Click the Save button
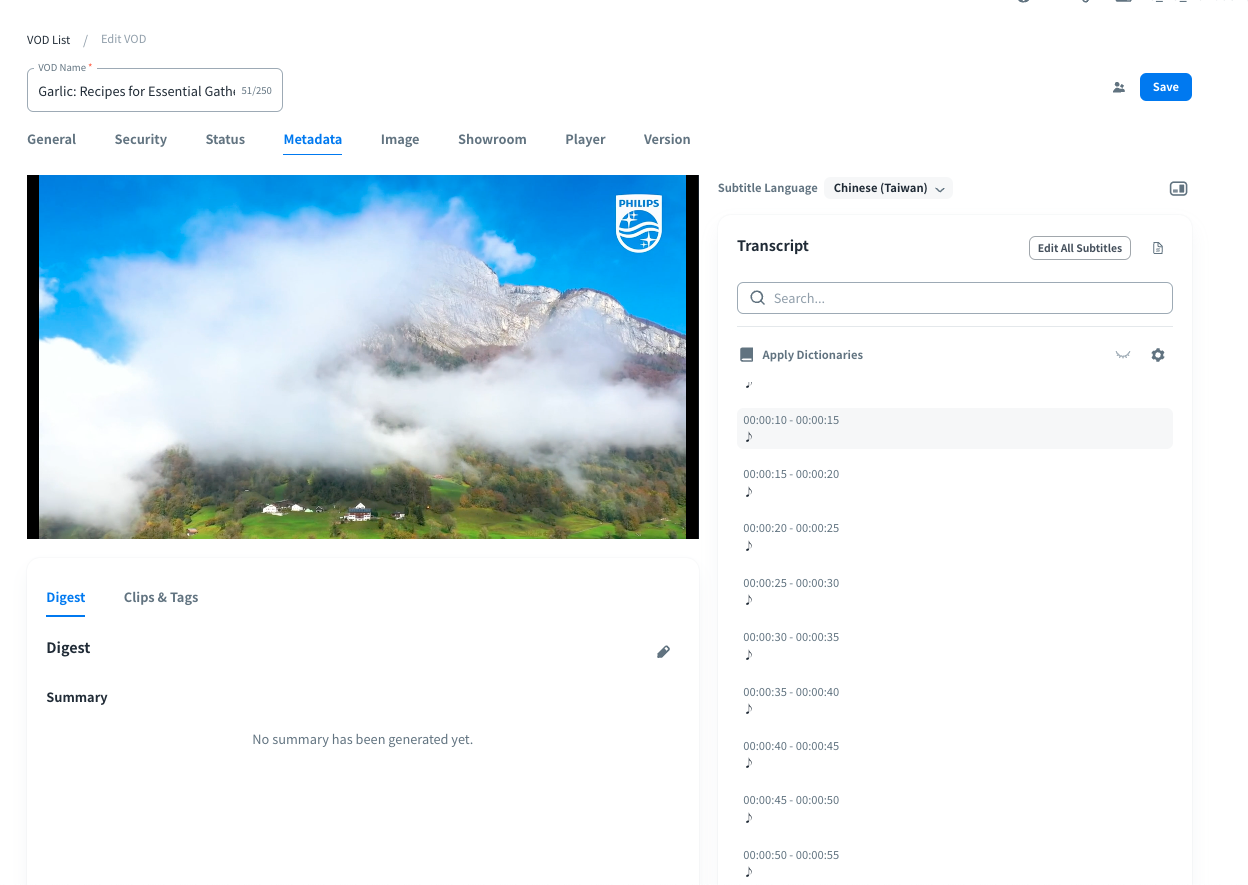1248x885 pixels. (1165, 87)
